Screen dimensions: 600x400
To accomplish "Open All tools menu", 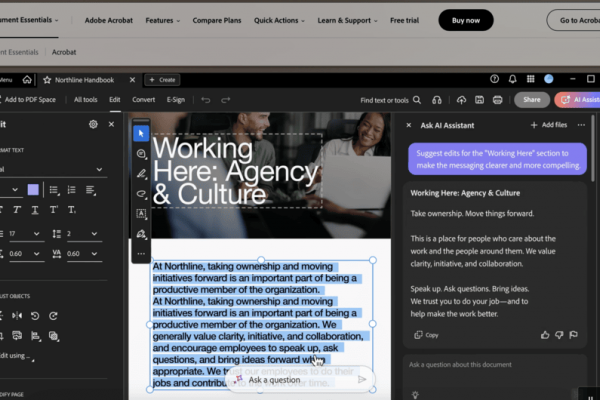I will [x=85, y=100].
